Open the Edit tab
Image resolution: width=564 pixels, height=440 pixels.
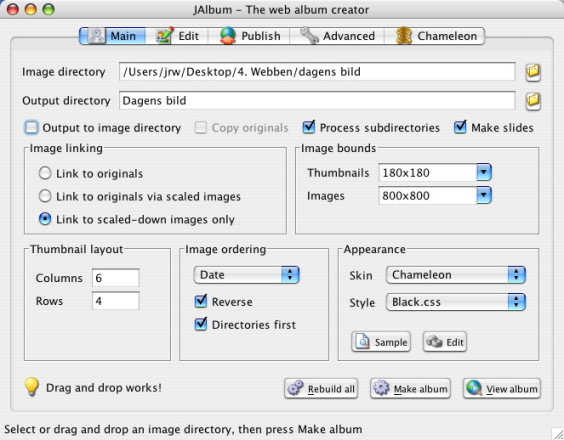click(177, 36)
